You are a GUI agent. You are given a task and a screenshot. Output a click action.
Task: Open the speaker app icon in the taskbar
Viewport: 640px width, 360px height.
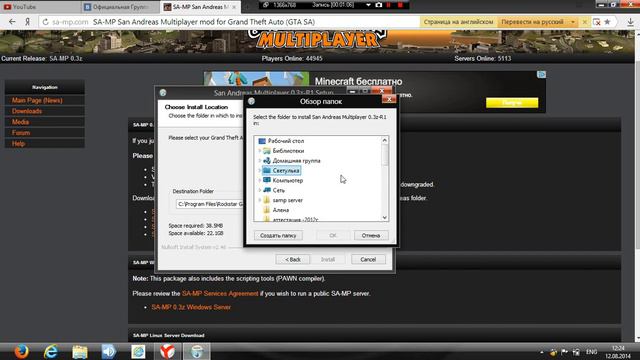(109, 351)
